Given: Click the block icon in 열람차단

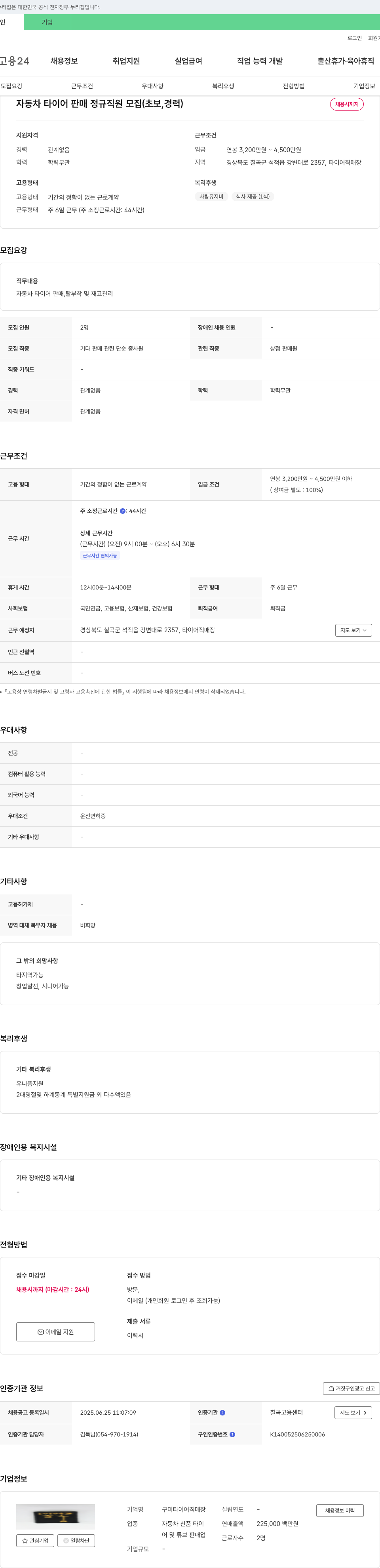Looking at the screenshot, I should tap(66, 1541).
